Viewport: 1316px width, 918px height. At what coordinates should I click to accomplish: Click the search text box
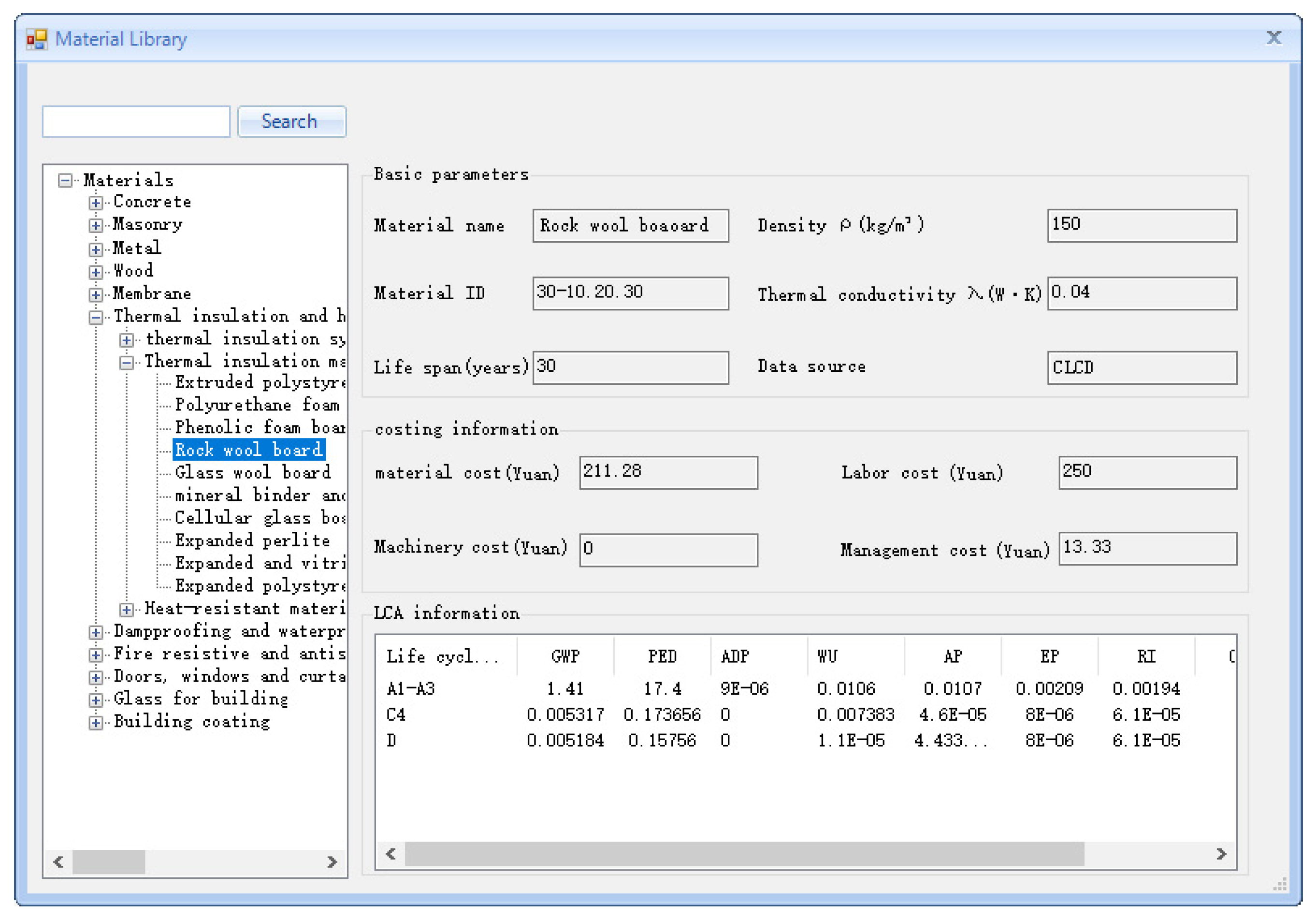point(136,121)
